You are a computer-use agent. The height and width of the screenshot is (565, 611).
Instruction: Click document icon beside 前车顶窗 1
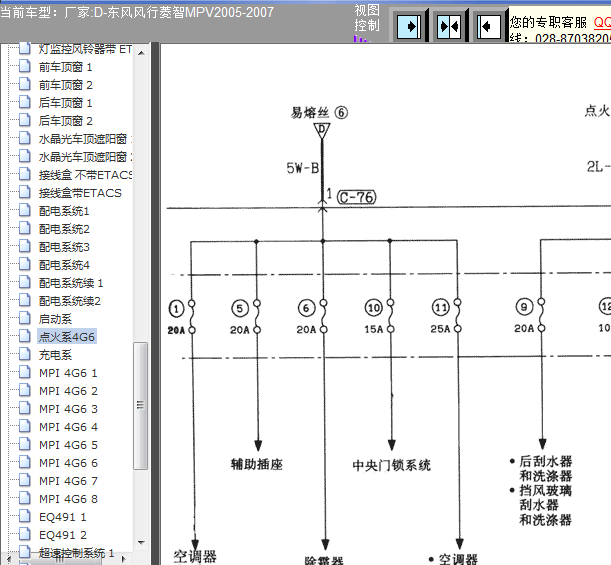click(x=25, y=66)
